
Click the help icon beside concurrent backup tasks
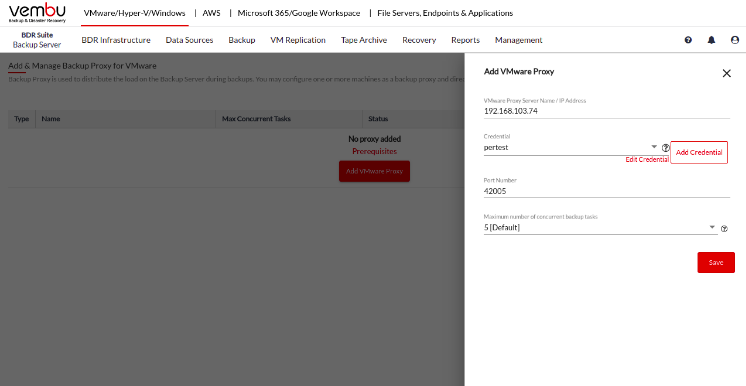(724, 228)
